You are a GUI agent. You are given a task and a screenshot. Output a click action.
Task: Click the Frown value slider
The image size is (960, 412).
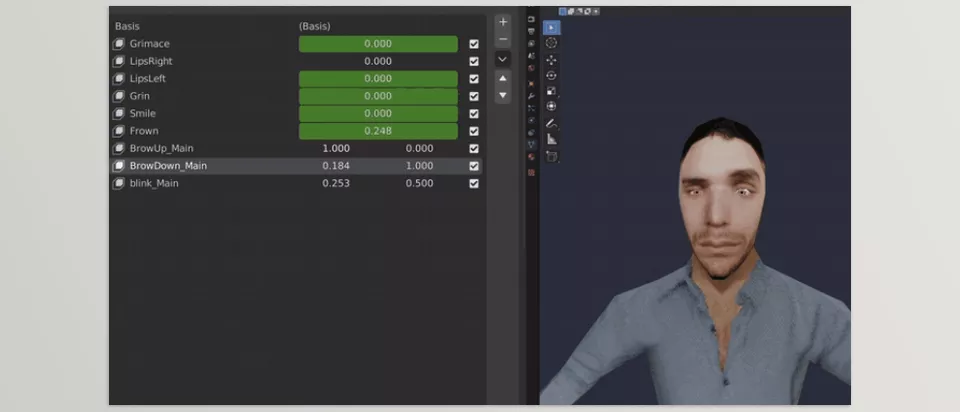pyautogui.click(x=378, y=131)
